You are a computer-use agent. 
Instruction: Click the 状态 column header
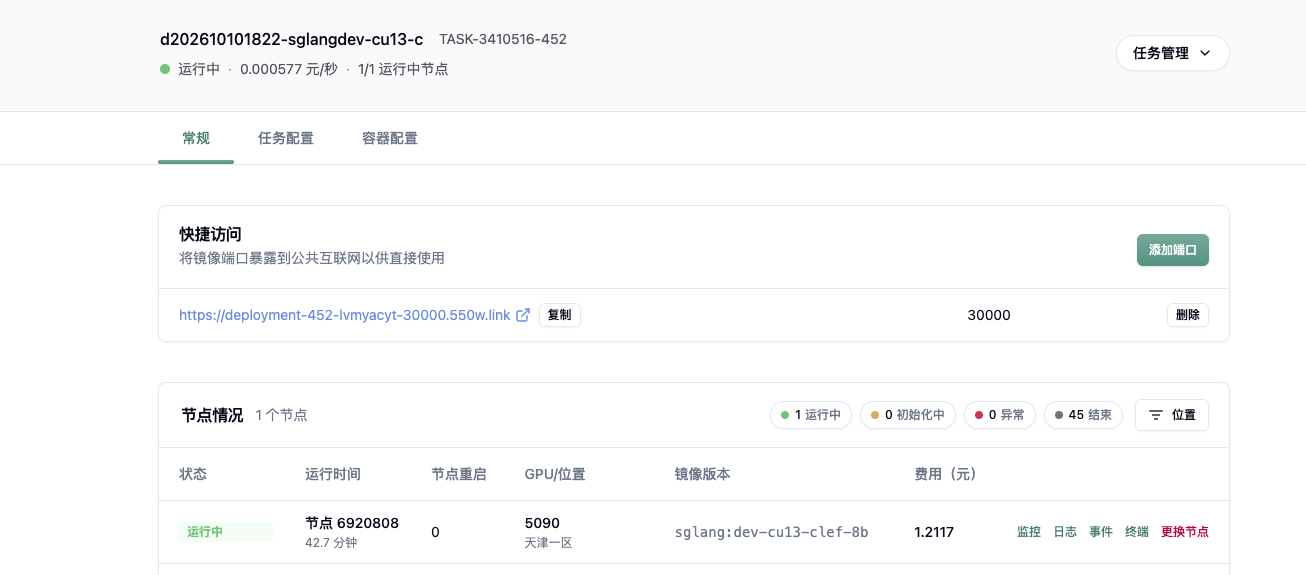193,474
